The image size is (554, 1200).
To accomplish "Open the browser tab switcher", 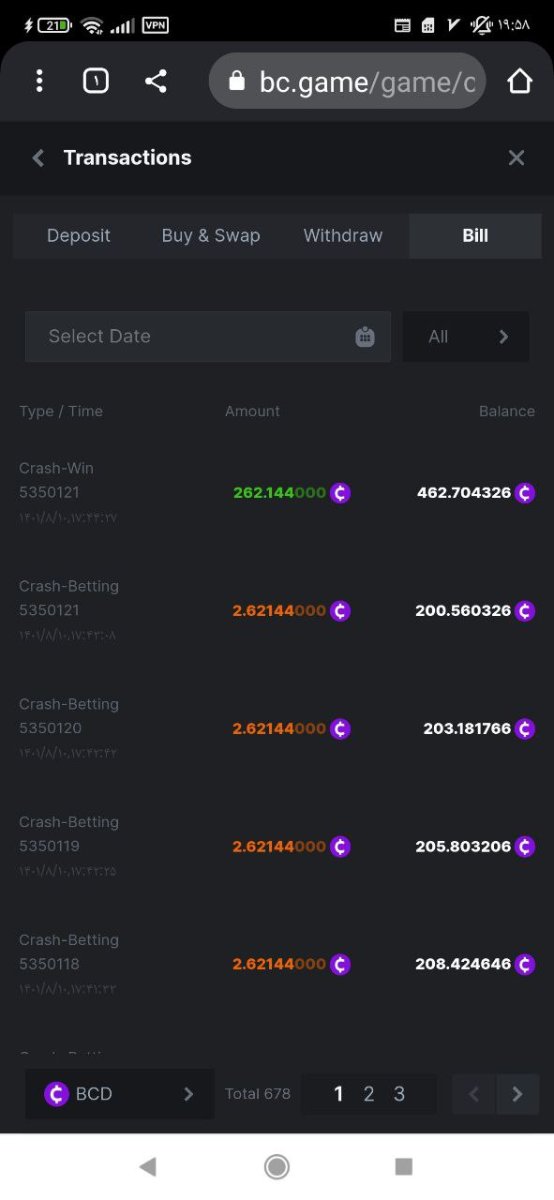I will (x=96, y=81).
